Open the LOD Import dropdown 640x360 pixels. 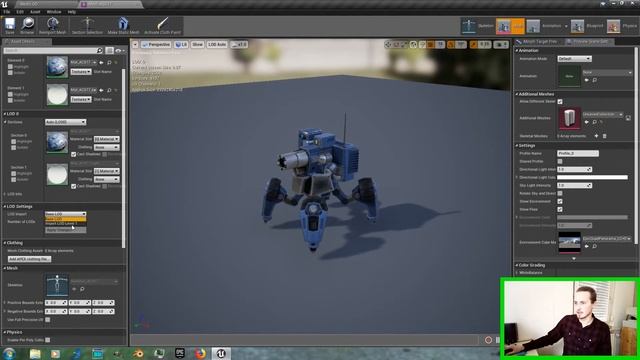point(65,214)
